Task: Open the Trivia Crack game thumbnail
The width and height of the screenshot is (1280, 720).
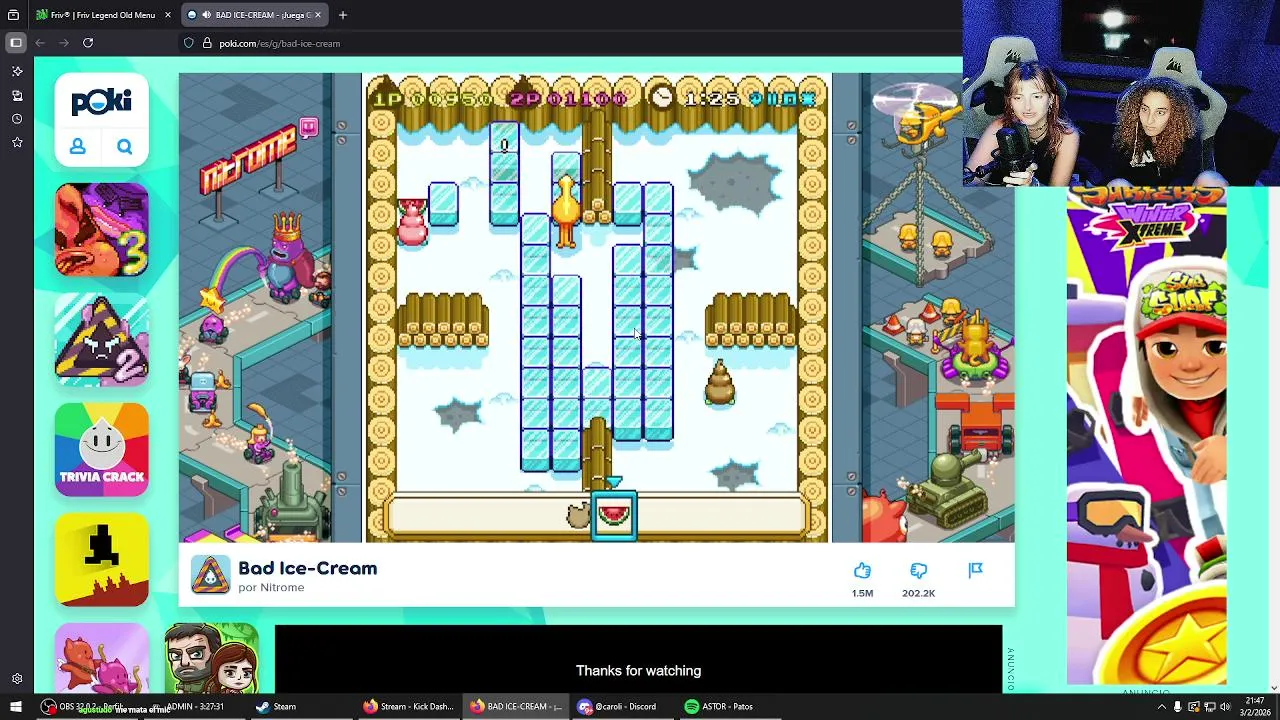Action: pos(102,449)
